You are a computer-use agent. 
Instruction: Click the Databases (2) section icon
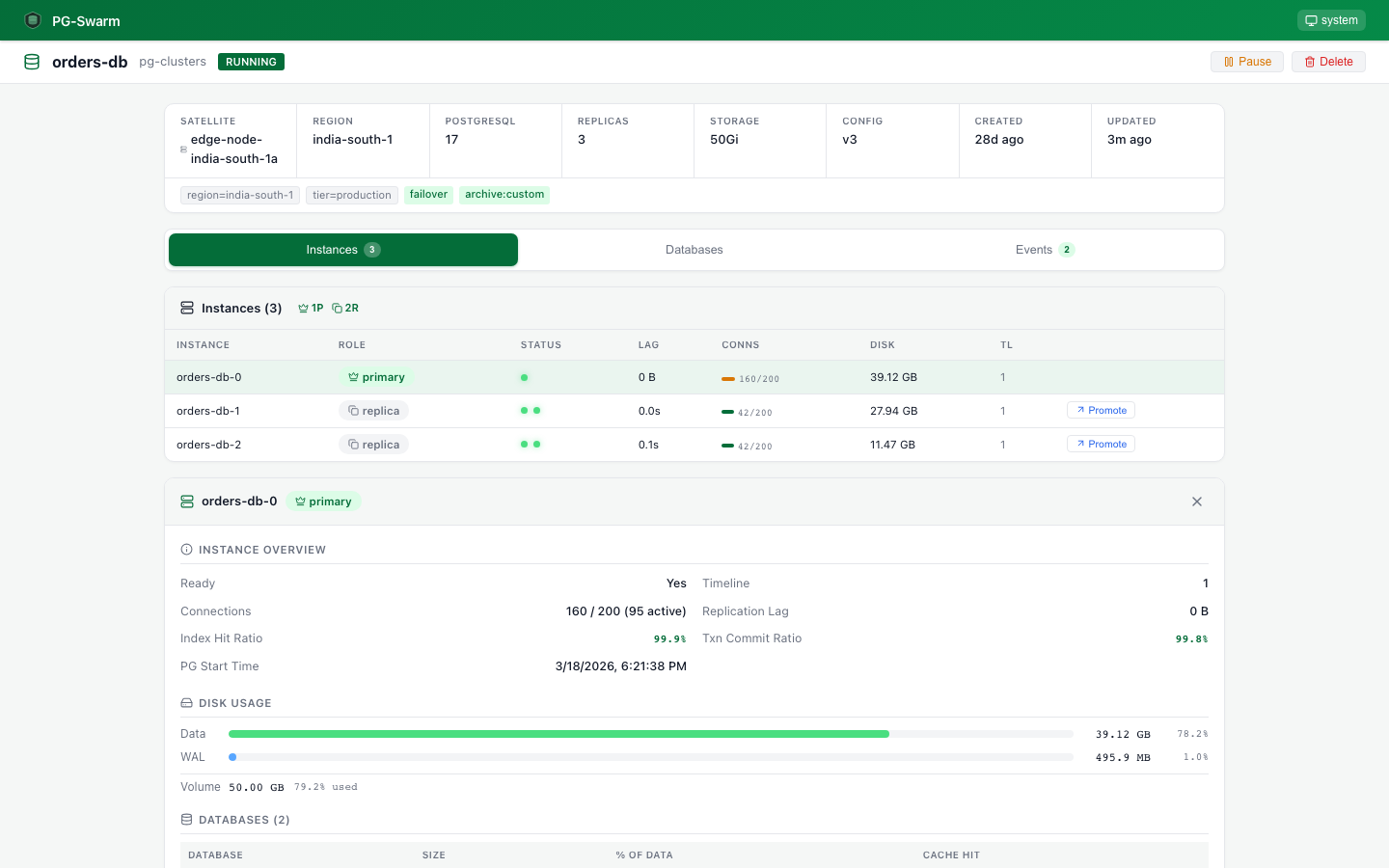click(186, 820)
